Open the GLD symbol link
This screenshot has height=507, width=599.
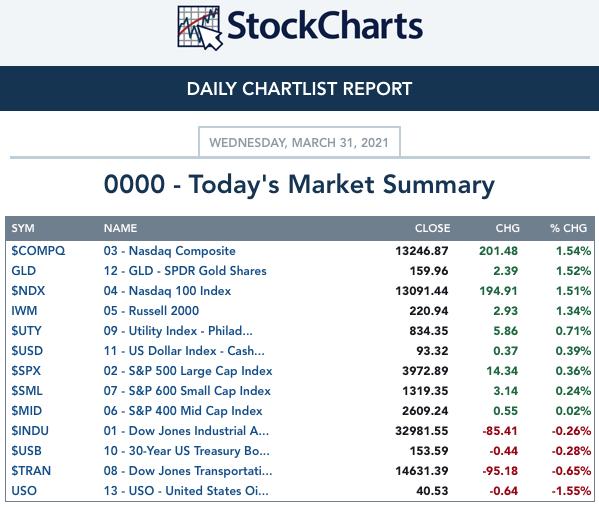point(24,271)
